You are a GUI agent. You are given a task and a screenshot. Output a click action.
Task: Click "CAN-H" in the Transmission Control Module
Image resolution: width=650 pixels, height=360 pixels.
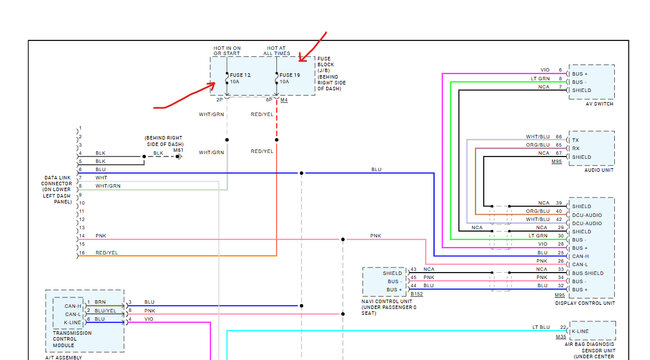[x=73, y=306]
